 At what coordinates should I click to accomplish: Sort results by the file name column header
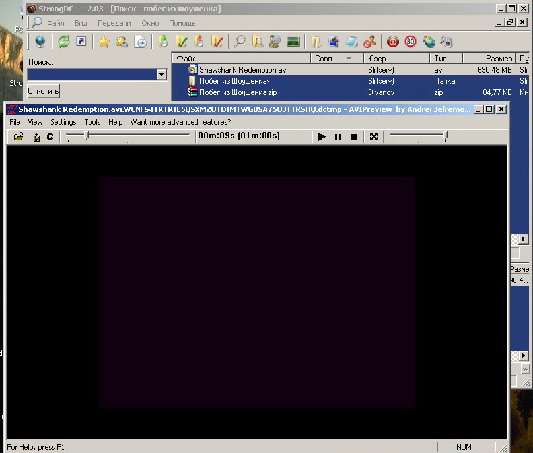click(x=241, y=58)
